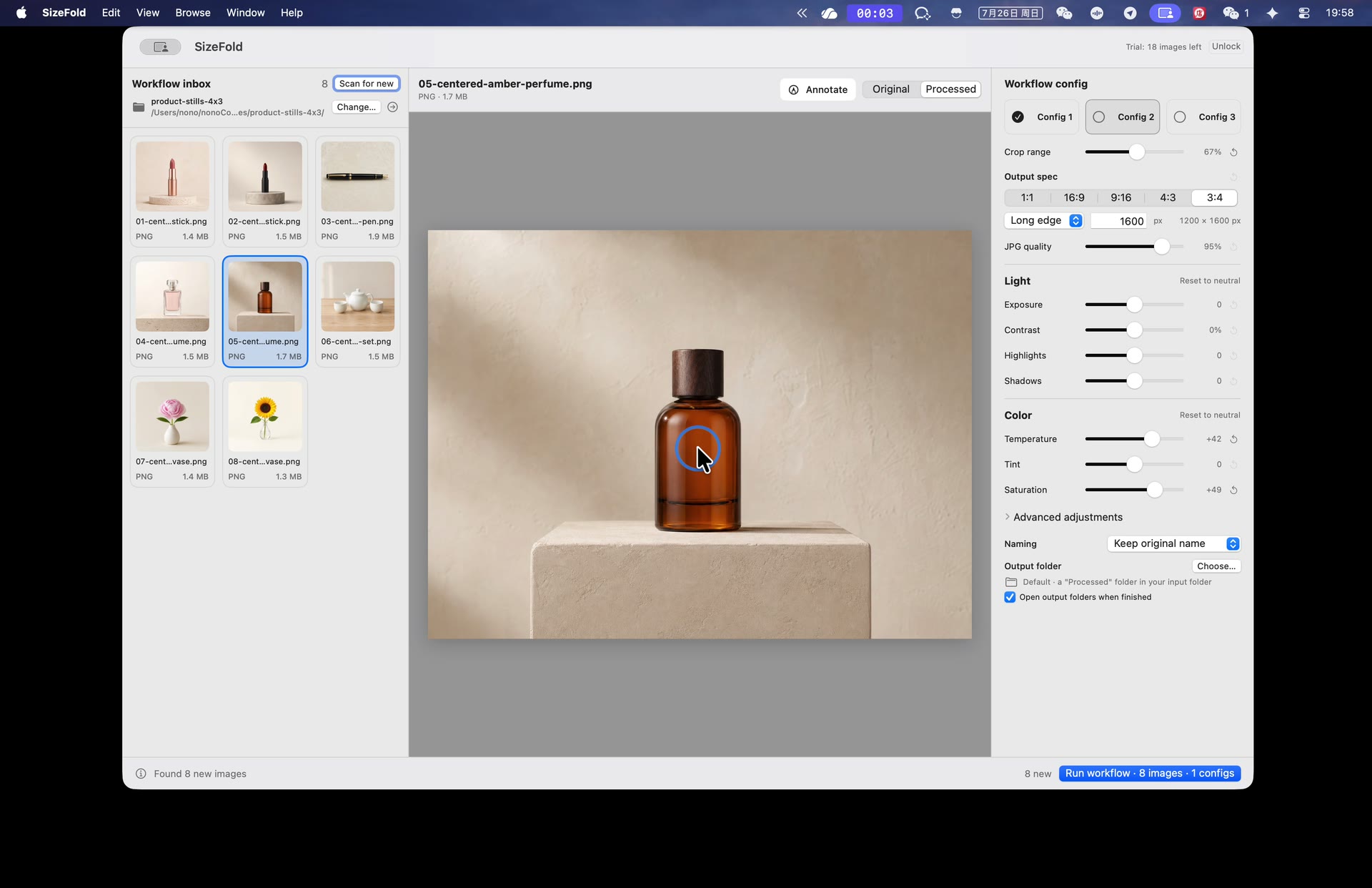Collapse menu bar icons with double chevron
This screenshot has width=1372, height=888.
point(802,13)
